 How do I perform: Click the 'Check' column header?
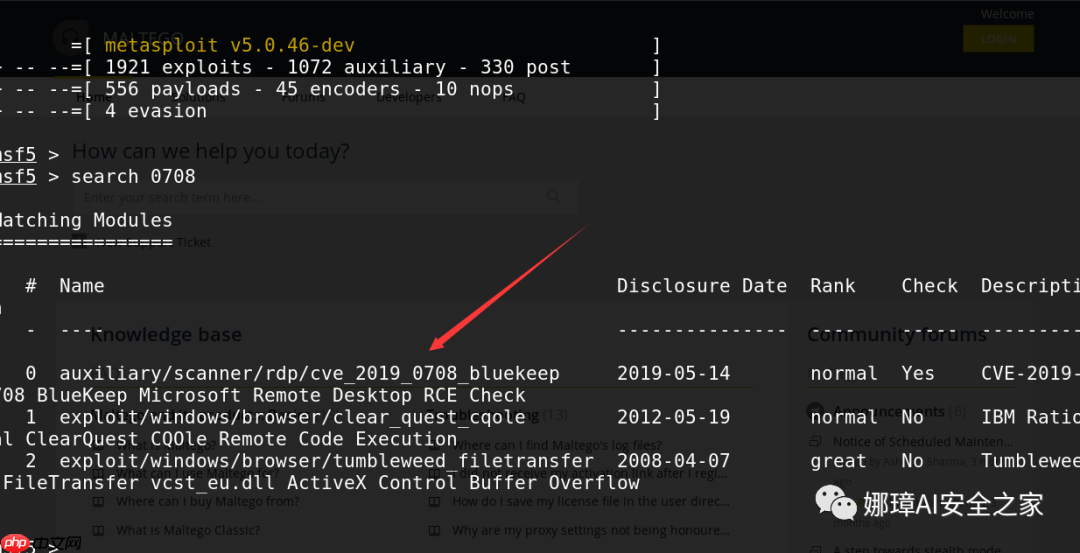coord(930,286)
